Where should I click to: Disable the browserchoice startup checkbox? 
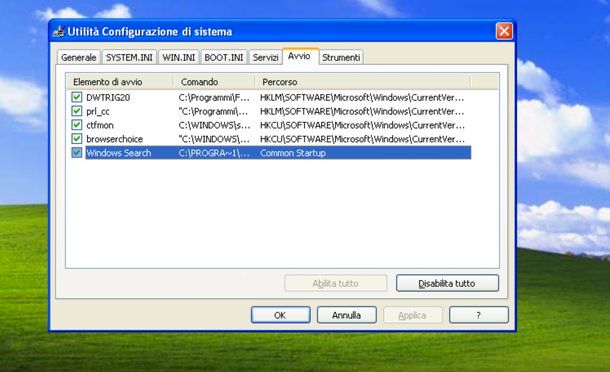77,139
